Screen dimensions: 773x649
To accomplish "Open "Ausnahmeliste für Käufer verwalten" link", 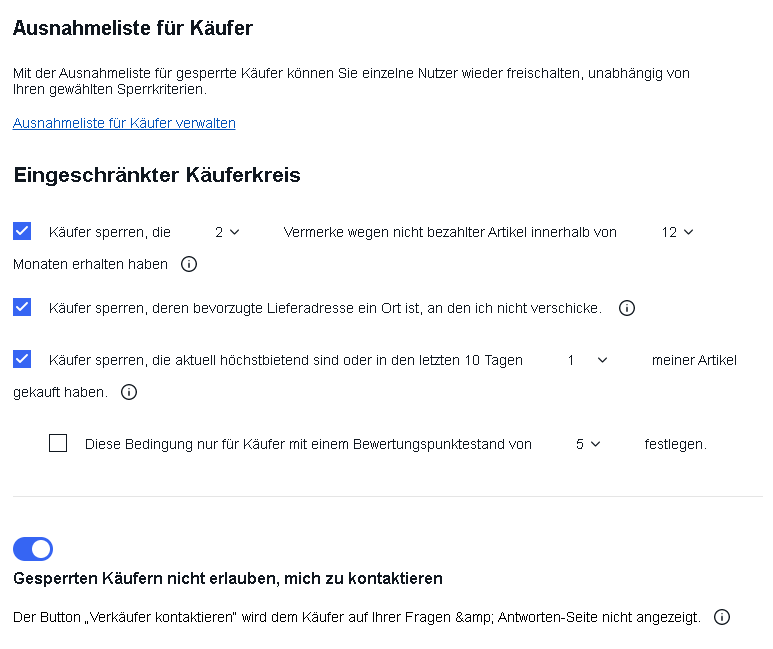I will pos(124,123).
